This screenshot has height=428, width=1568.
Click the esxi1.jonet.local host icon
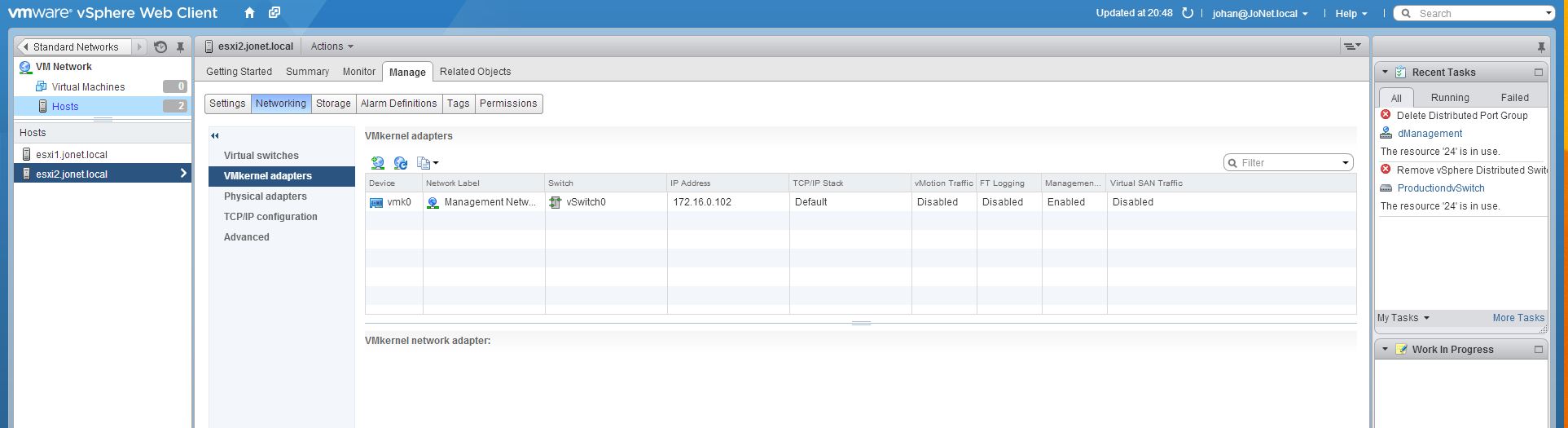pyautogui.click(x=27, y=154)
